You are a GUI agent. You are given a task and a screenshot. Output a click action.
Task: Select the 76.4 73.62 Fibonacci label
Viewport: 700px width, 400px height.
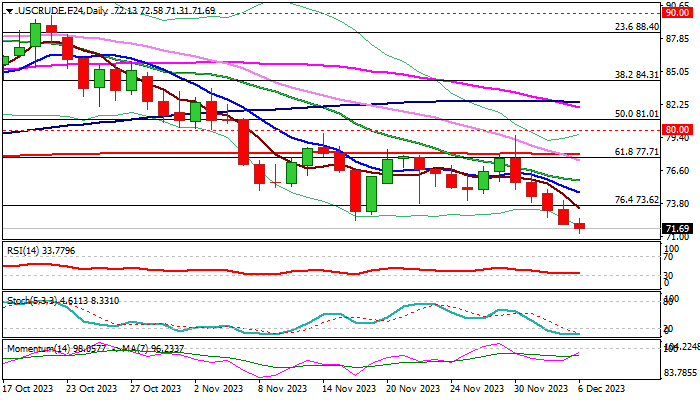pyautogui.click(x=637, y=200)
